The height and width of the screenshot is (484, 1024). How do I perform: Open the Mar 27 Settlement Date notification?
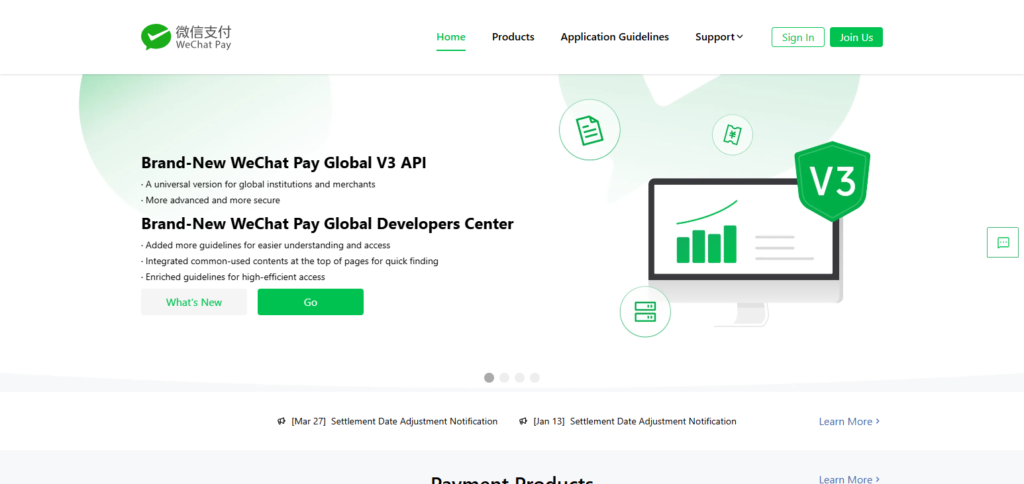tap(394, 421)
